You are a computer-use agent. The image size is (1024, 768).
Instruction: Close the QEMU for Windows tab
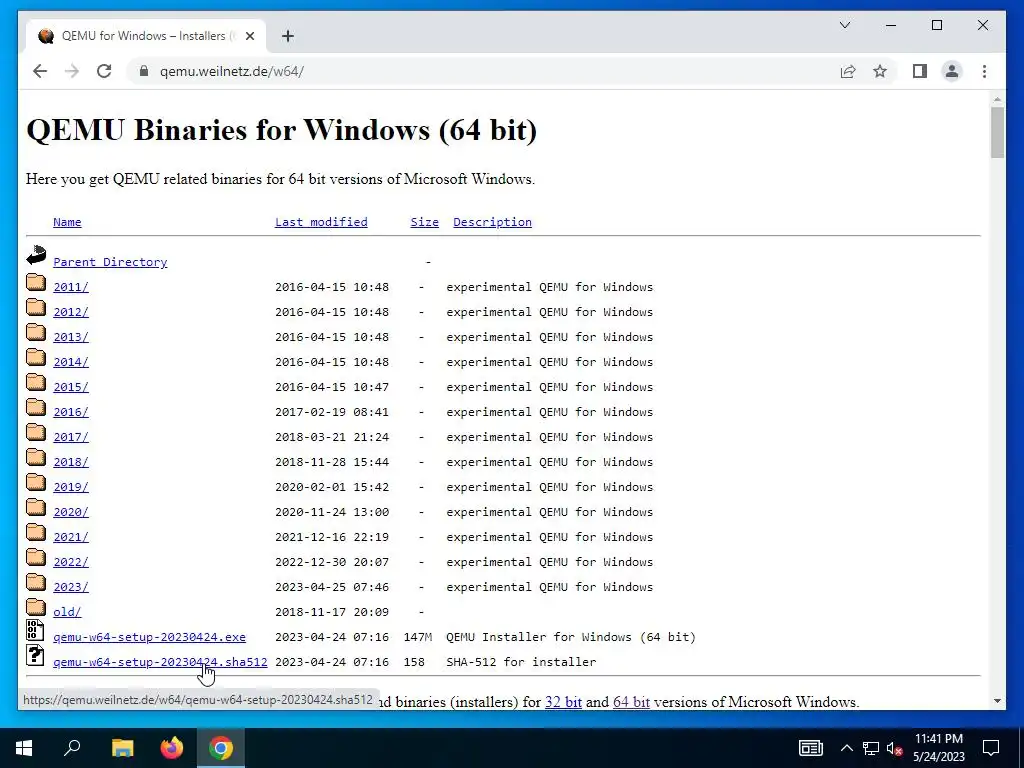[249, 36]
